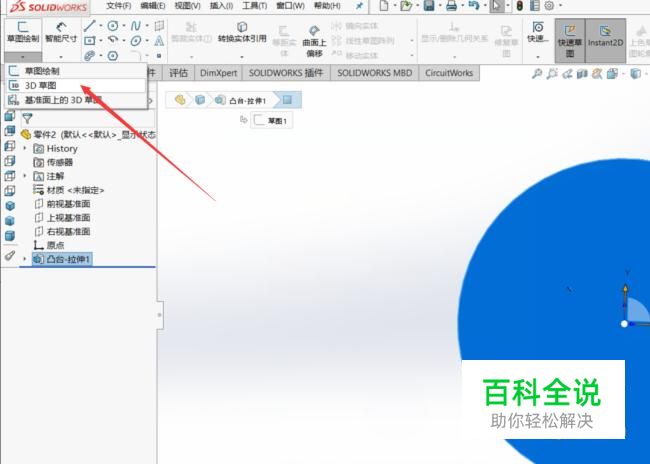
Task: Expand the 注解 annotations node
Action: click(24, 176)
